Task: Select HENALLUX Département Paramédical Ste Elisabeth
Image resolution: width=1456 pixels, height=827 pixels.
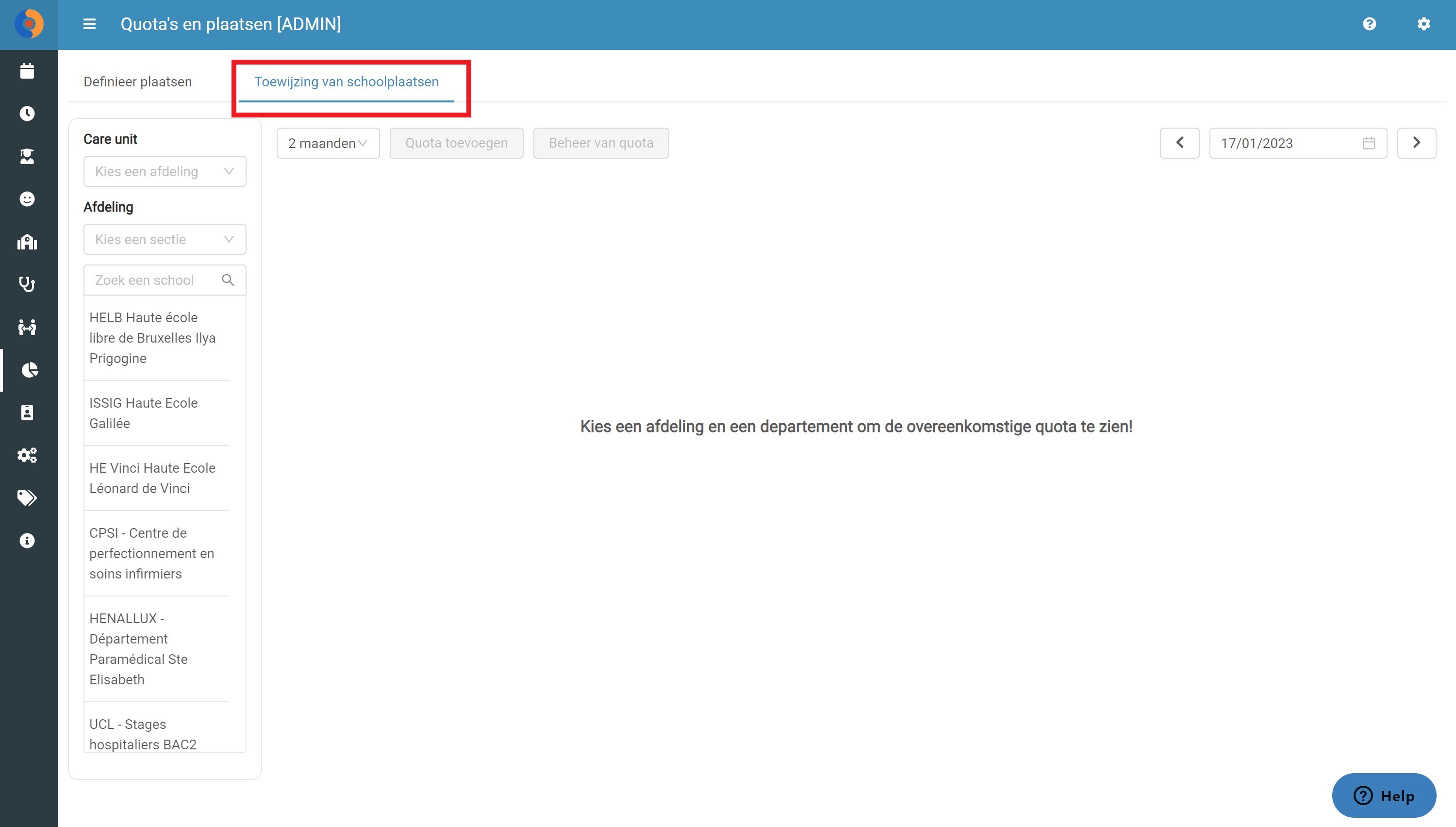Action: (x=156, y=649)
